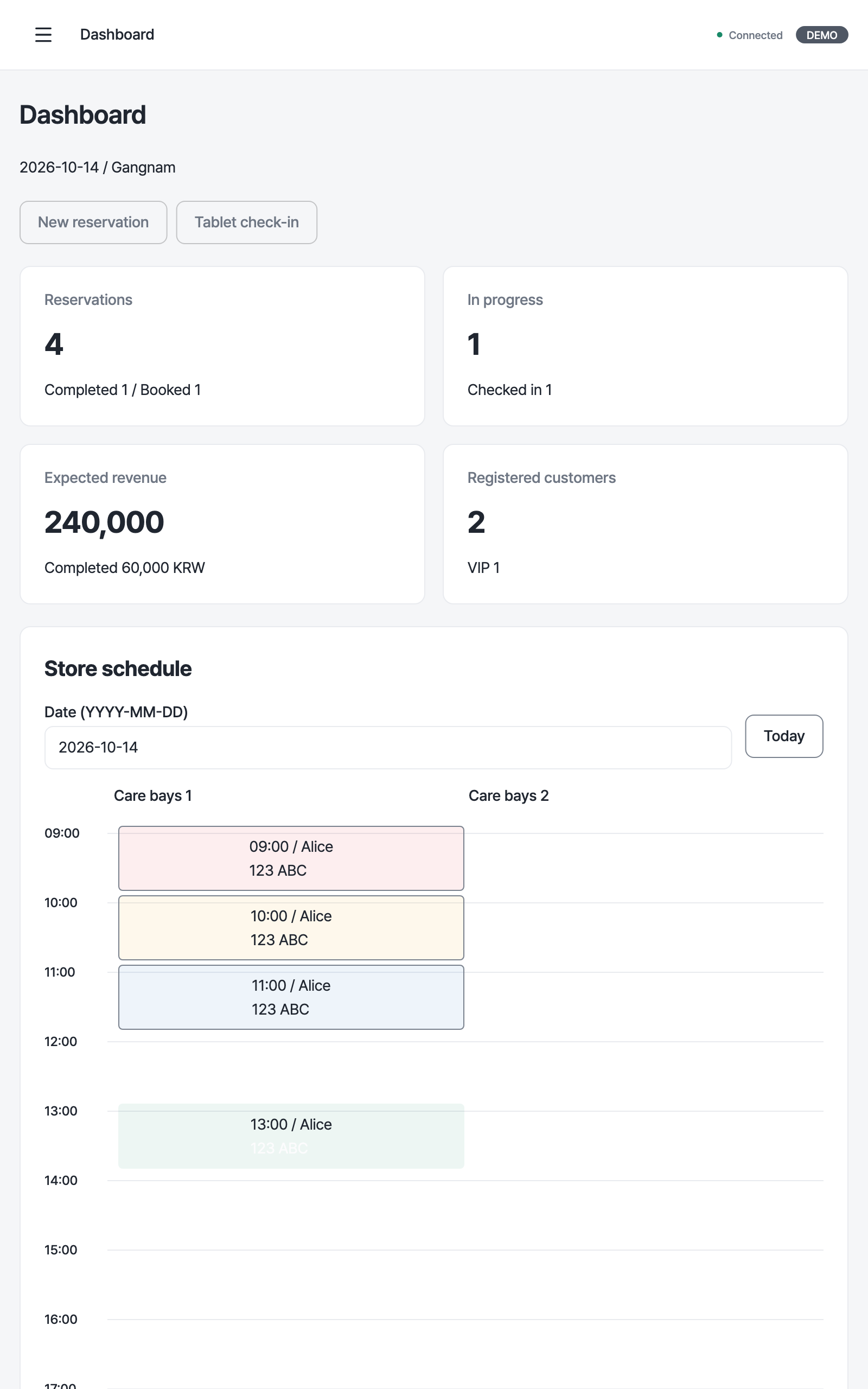Click the Care bays 2 column header
The image size is (868, 1389).
(509, 795)
